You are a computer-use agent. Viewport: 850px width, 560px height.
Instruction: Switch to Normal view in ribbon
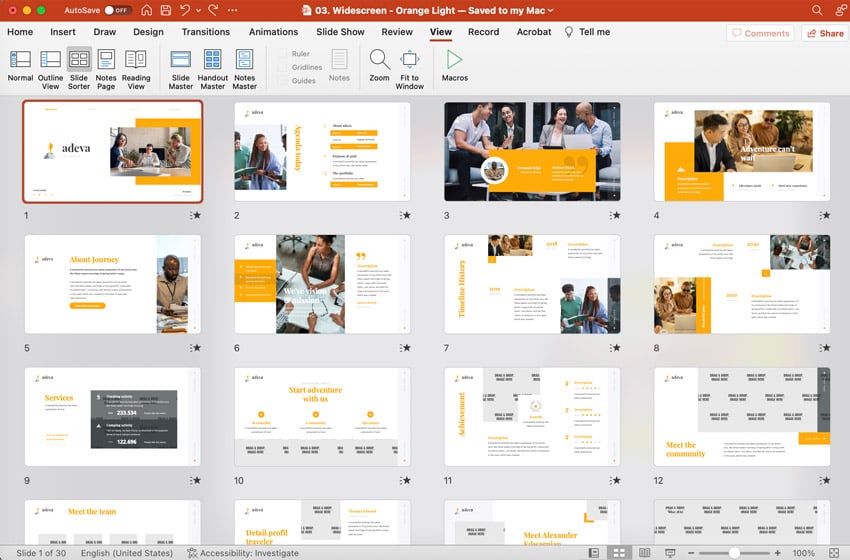(x=20, y=66)
